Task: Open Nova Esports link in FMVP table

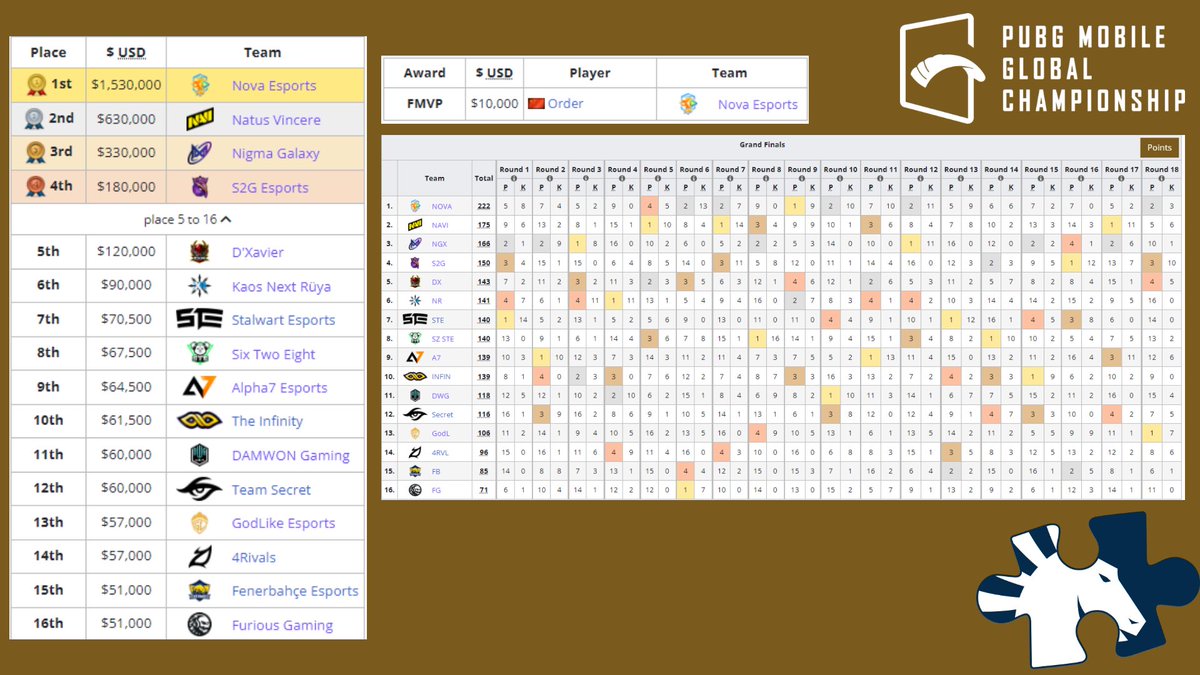Action: click(758, 105)
